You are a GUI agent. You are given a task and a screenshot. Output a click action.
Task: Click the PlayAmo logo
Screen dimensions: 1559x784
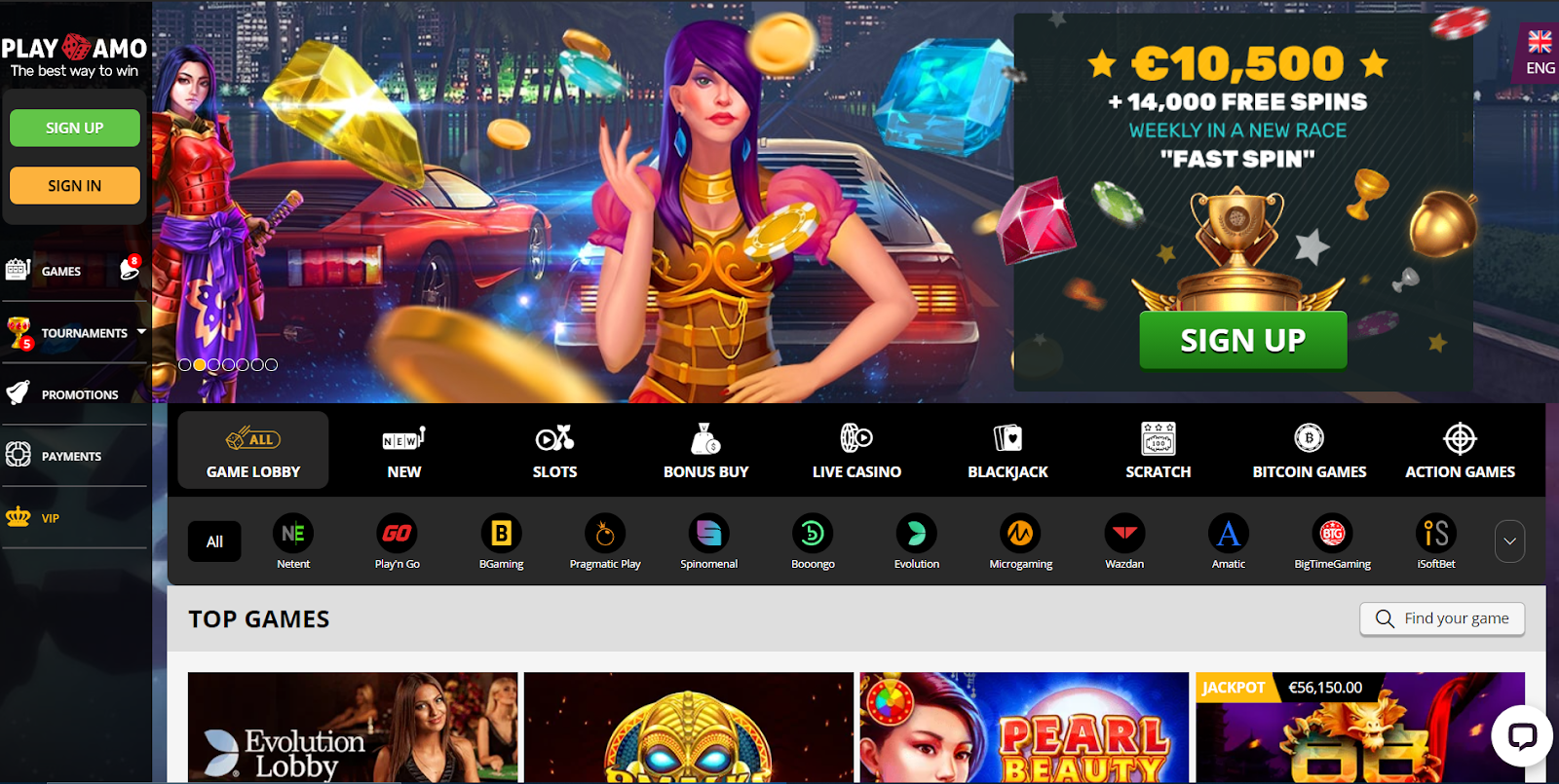[74, 56]
